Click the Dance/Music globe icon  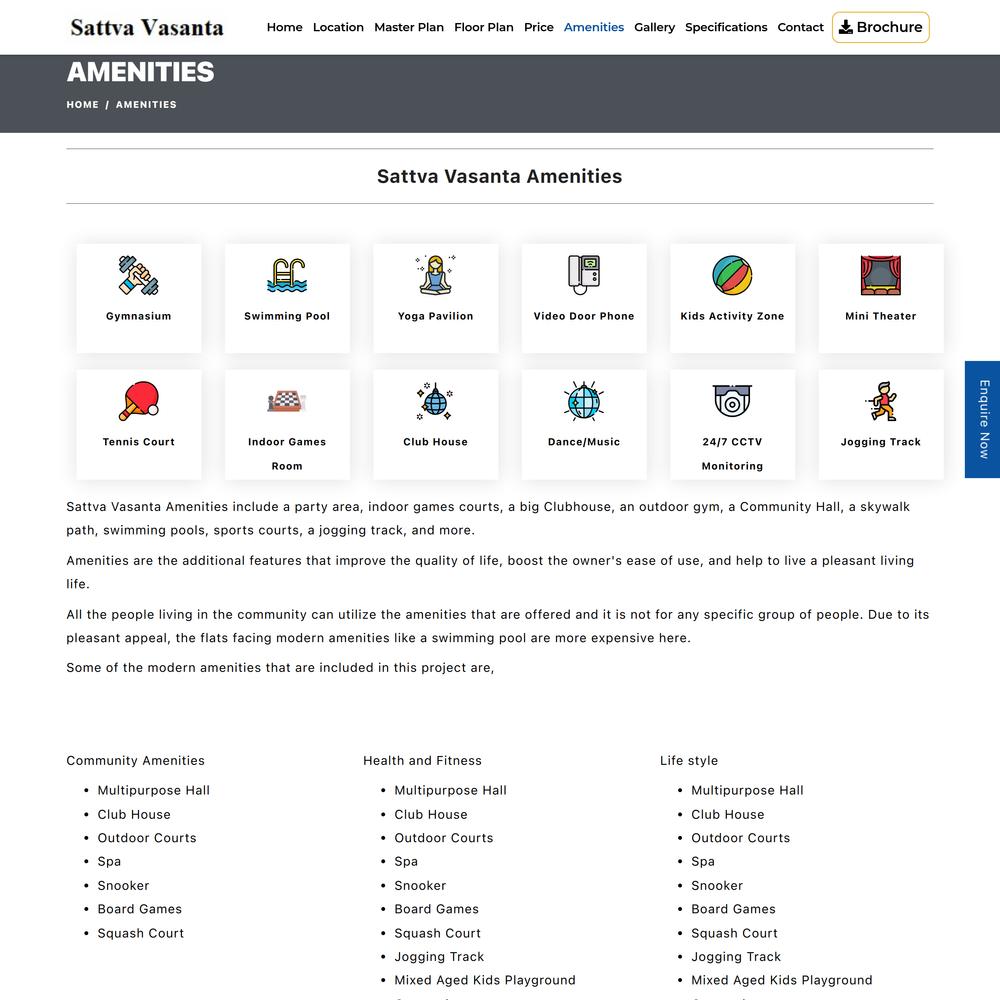(584, 401)
